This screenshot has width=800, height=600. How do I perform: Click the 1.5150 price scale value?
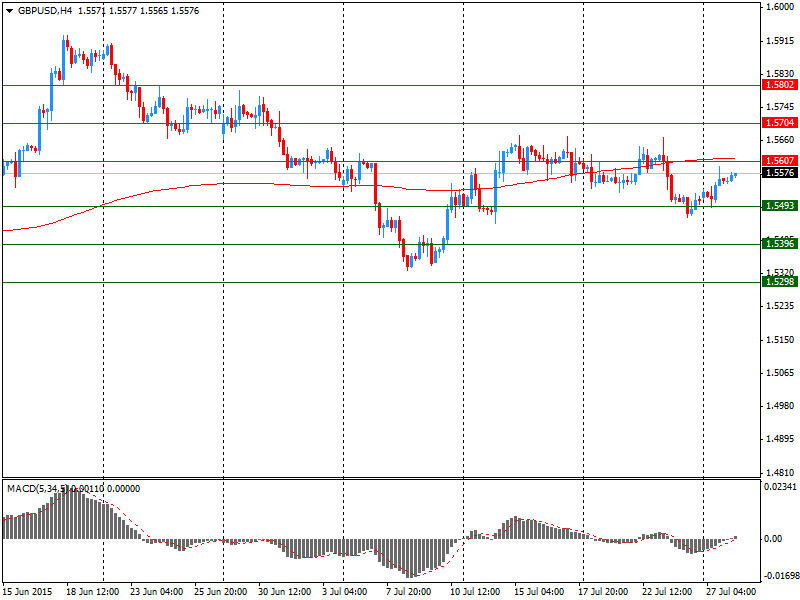(780, 340)
